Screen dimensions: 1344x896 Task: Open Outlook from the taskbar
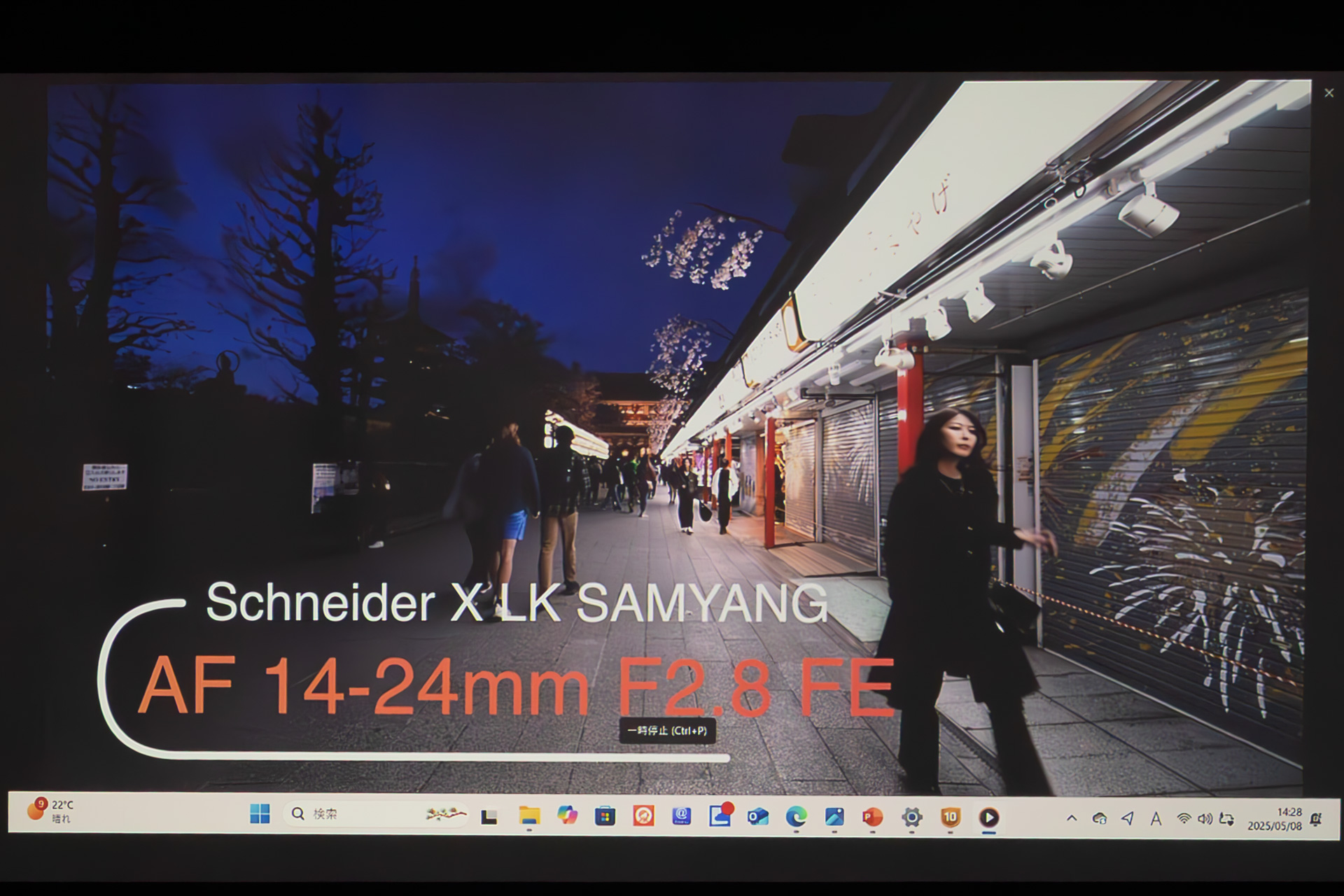click(757, 817)
